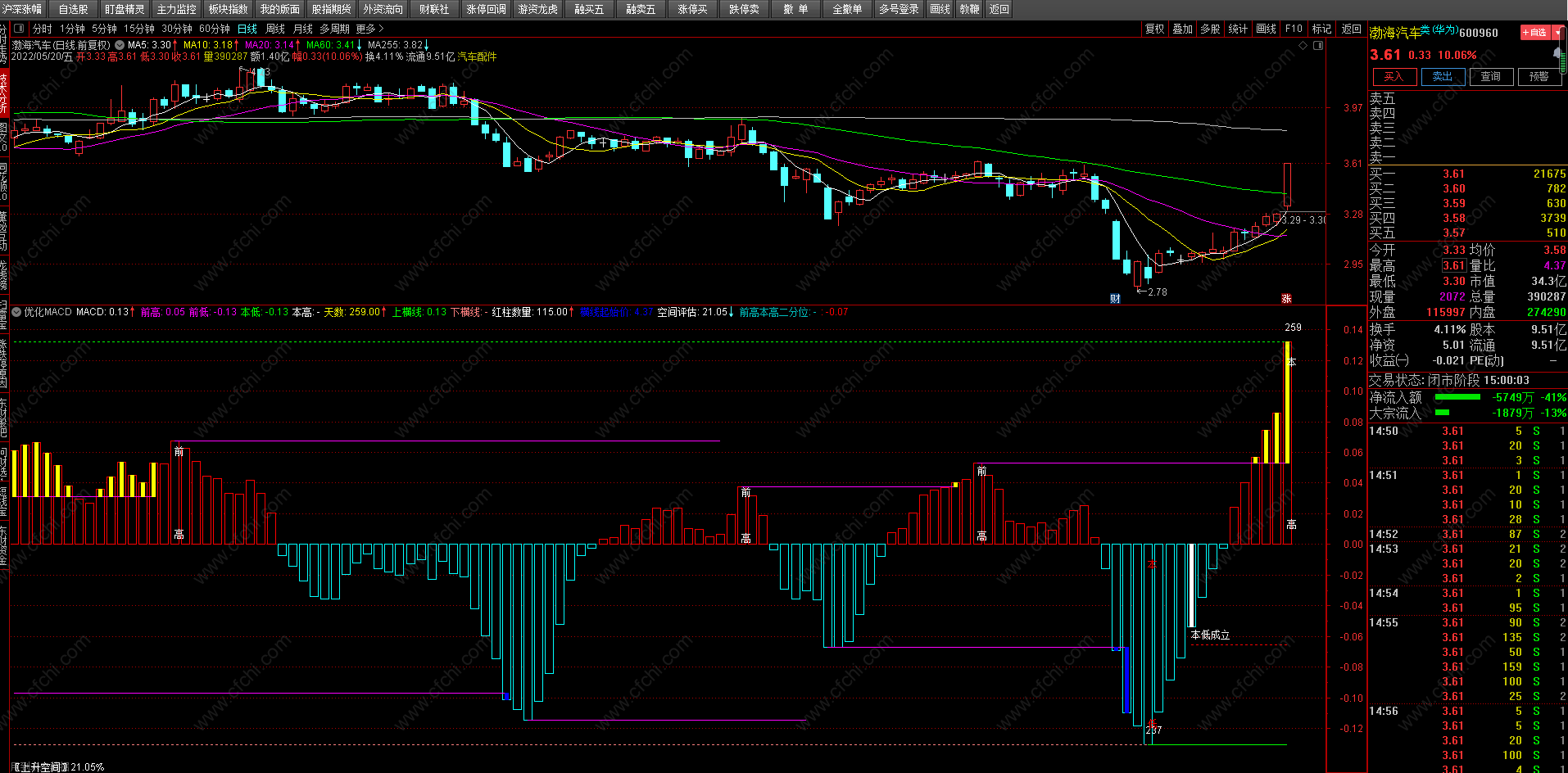The height and width of the screenshot is (773, 1568).
Task: Toggle 复权 price adjustment
Action: [x=1155, y=29]
